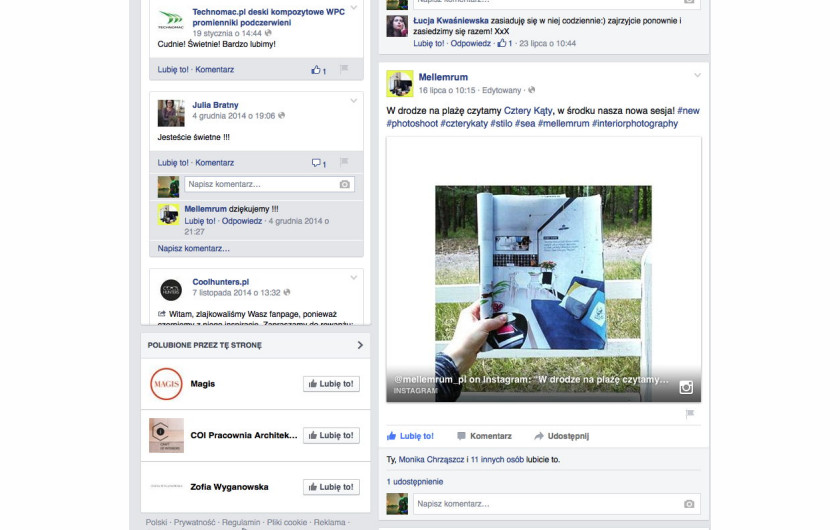The height and width of the screenshot is (530, 840).
Task: Expand options chevron on Technomac.pl post
Action: point(354,8)
